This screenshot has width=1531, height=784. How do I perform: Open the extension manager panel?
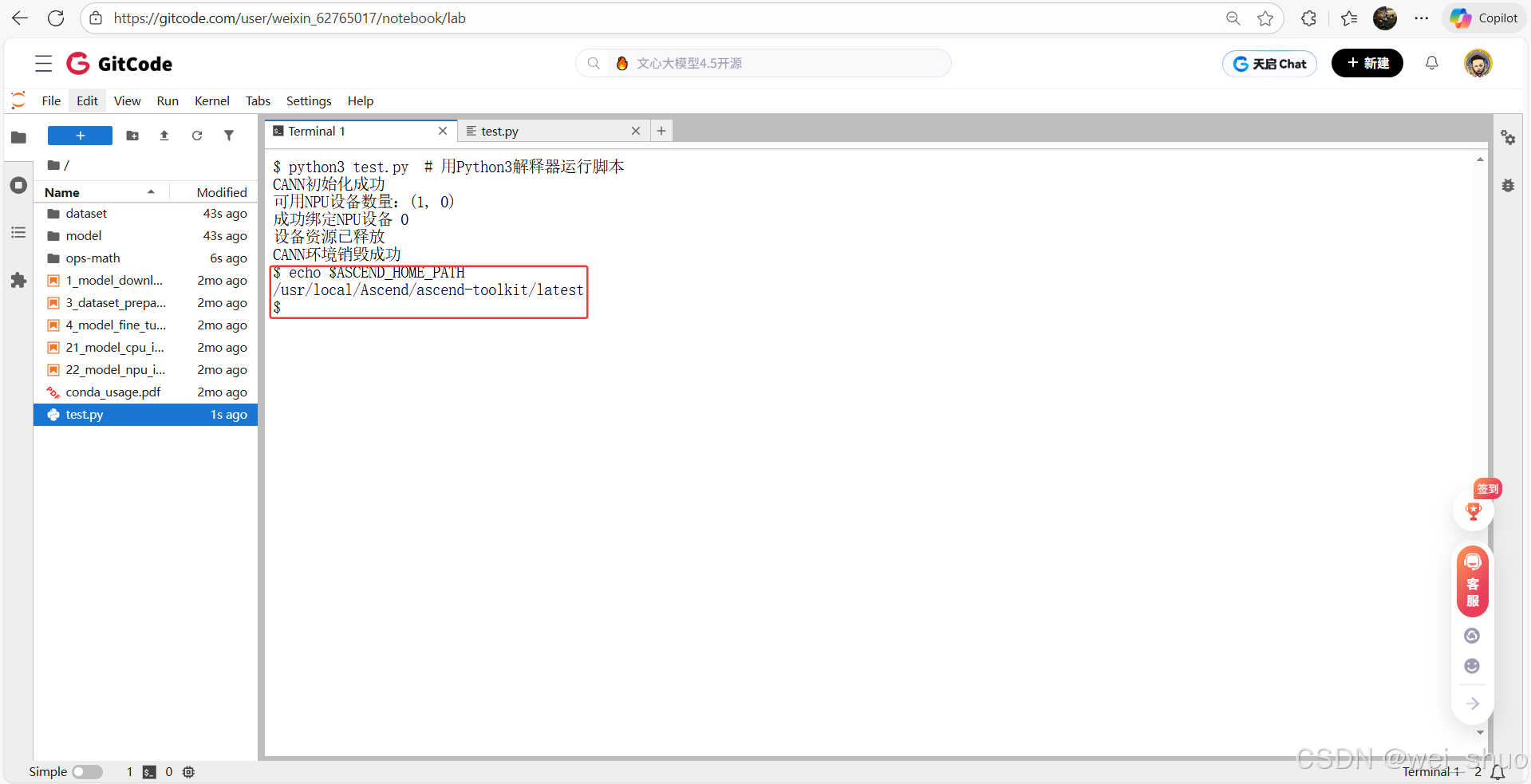tap(18, 280)
